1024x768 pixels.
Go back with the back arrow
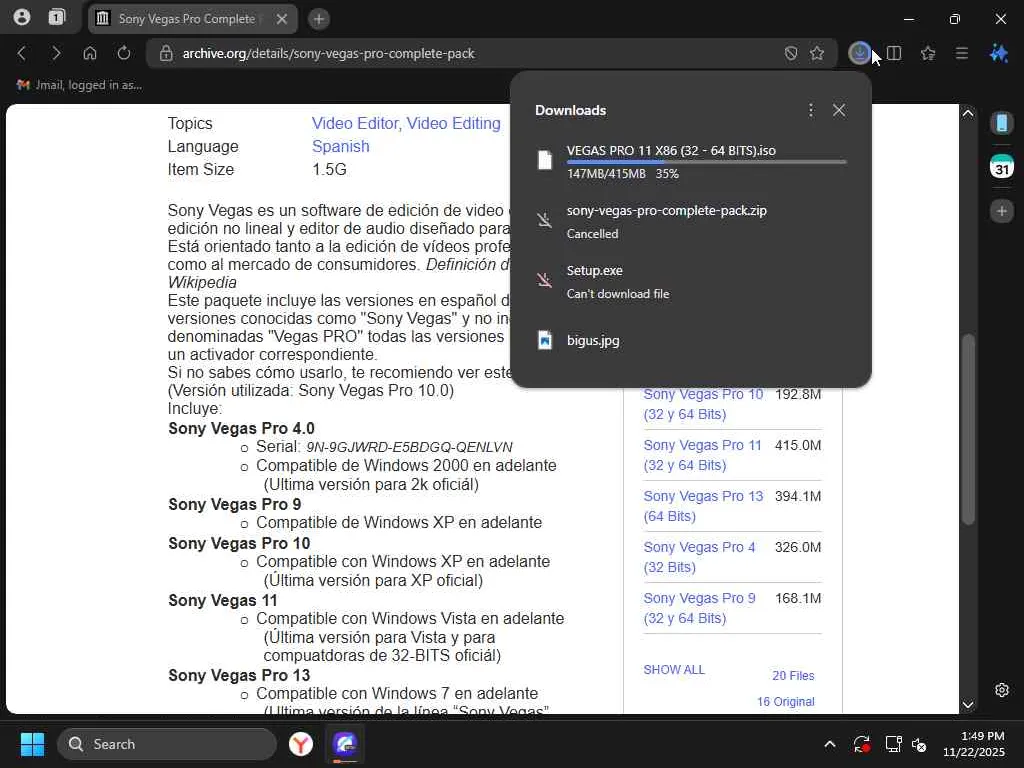(22, 53)
